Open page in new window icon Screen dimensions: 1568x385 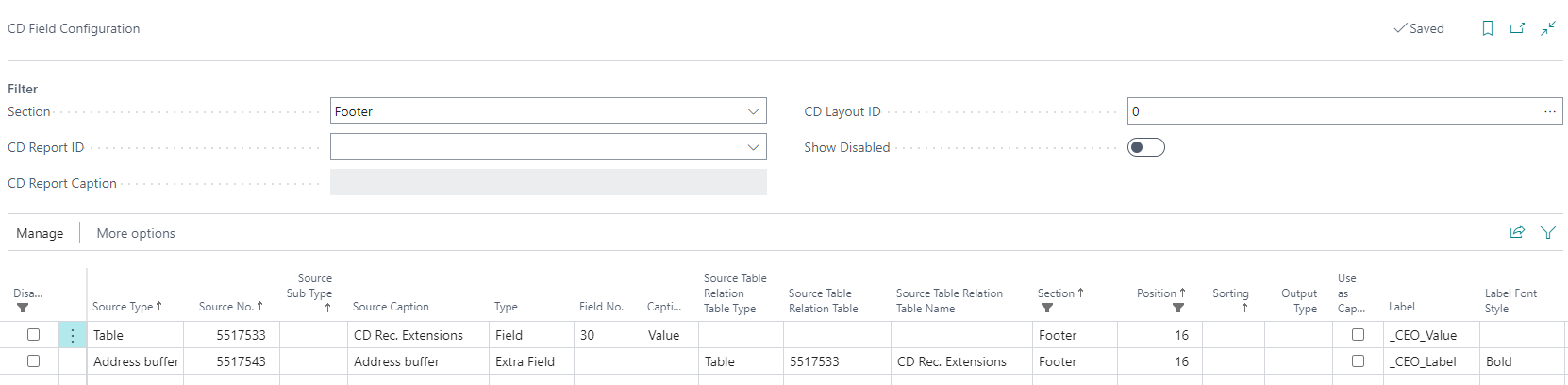coord(1517,28)
